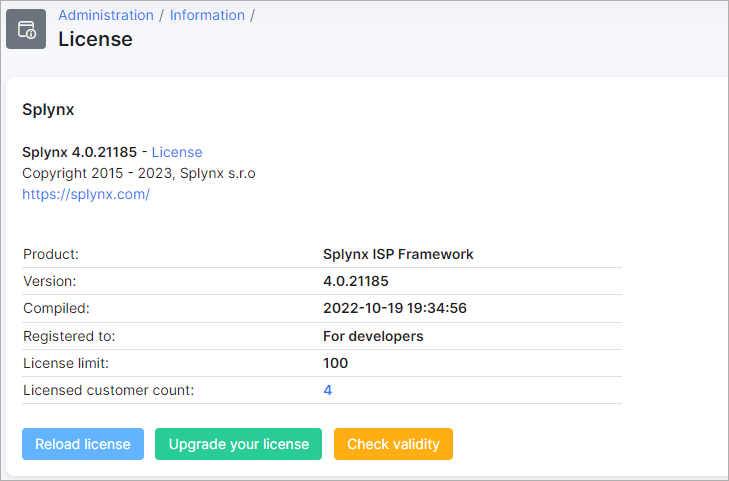This screenshot has width=729, height=481.
Task: Select the 'For developers' registered value
Action: click(x=373, y=336)
